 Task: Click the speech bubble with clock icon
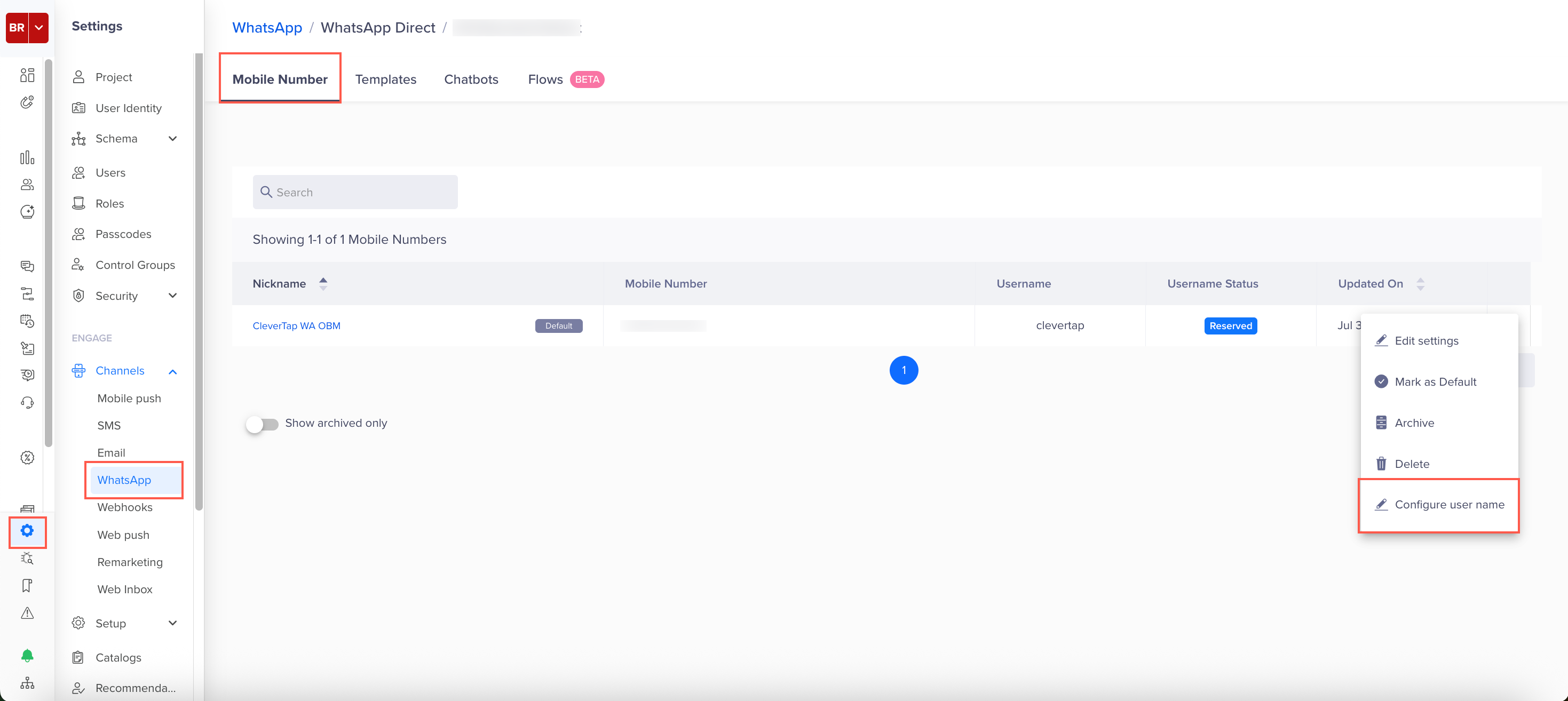27,375
